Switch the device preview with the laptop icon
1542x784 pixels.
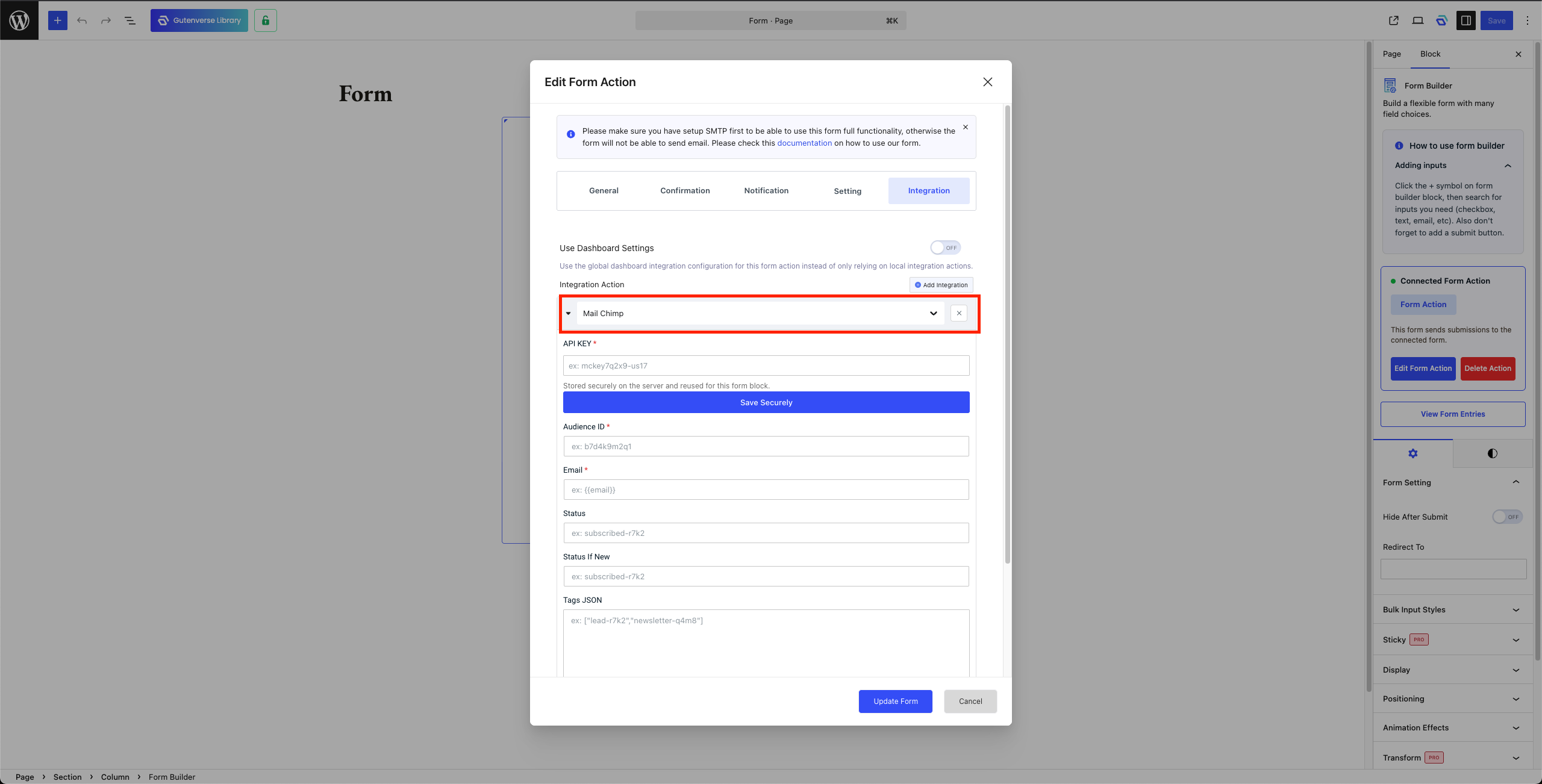(1417, 20)
